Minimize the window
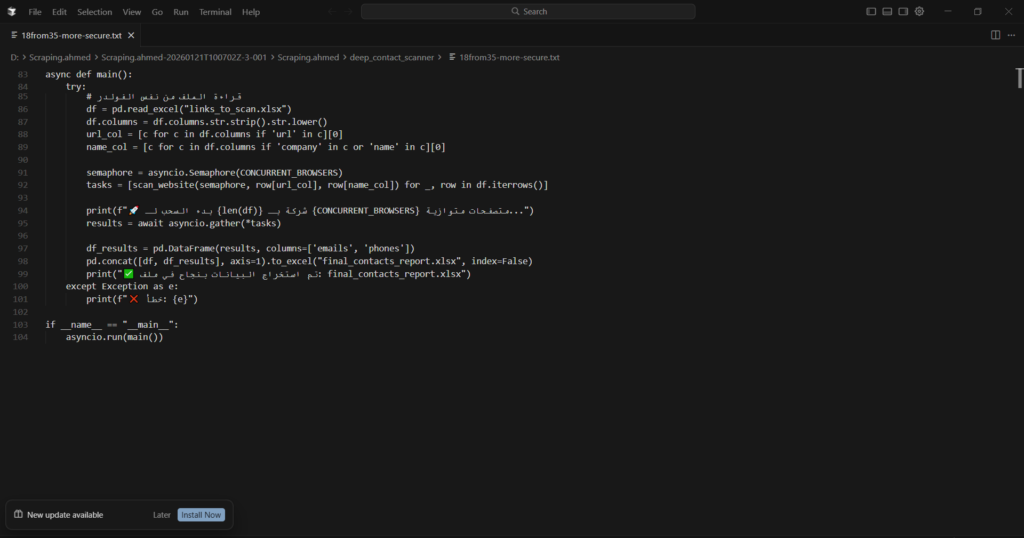This screenshot has width=1024, height=538. click(x=948, y=12)
